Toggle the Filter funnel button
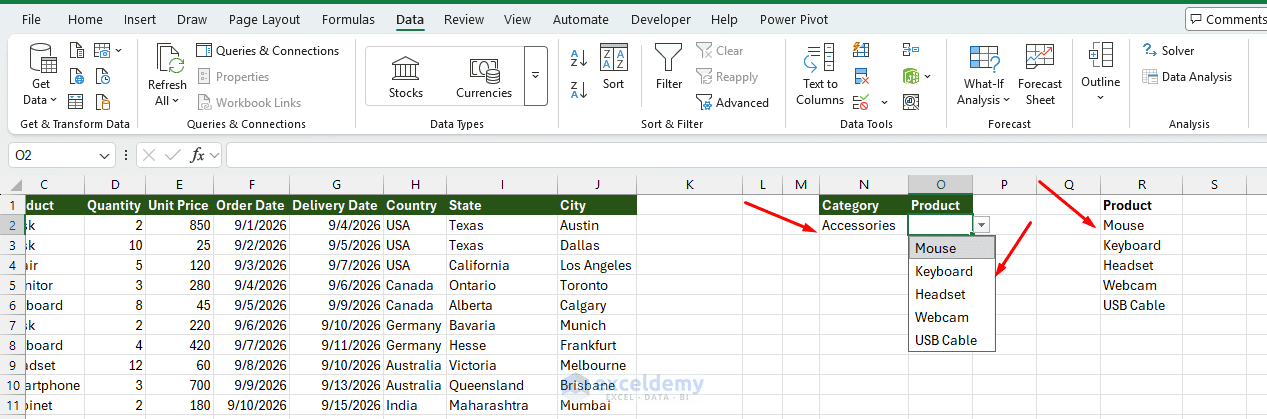 [x=669, y=68]
